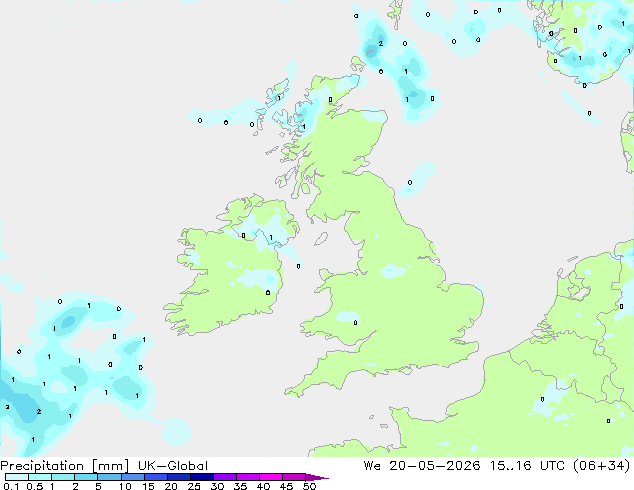The height and width of the screenshot is (490, 634).
Task: Click the '0.5' legend scale number
Action: (35, 486)
